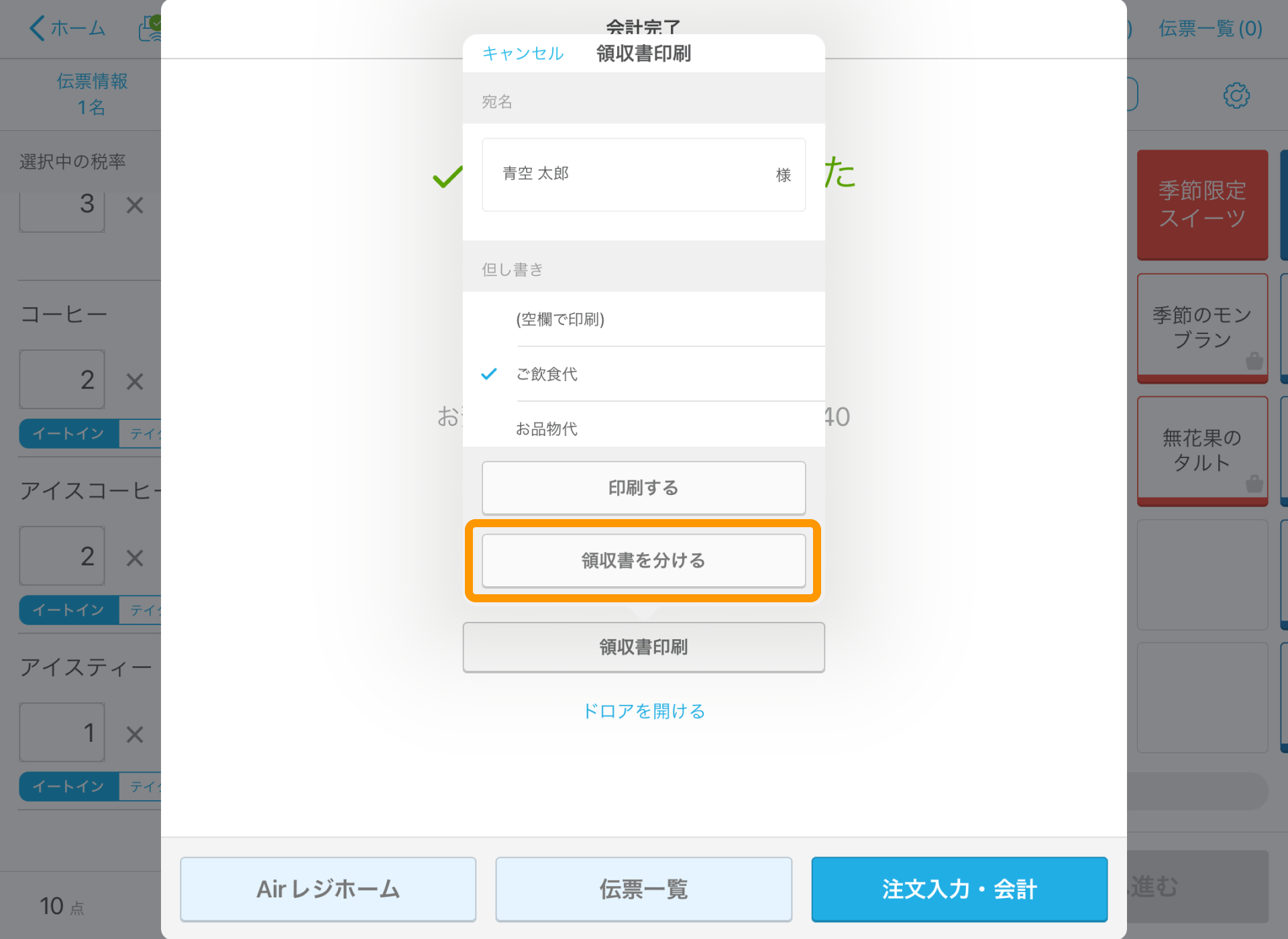The image size is (1288, 939).
Task: Switch to the 伝票一覧 view
Action: point(642,889)
